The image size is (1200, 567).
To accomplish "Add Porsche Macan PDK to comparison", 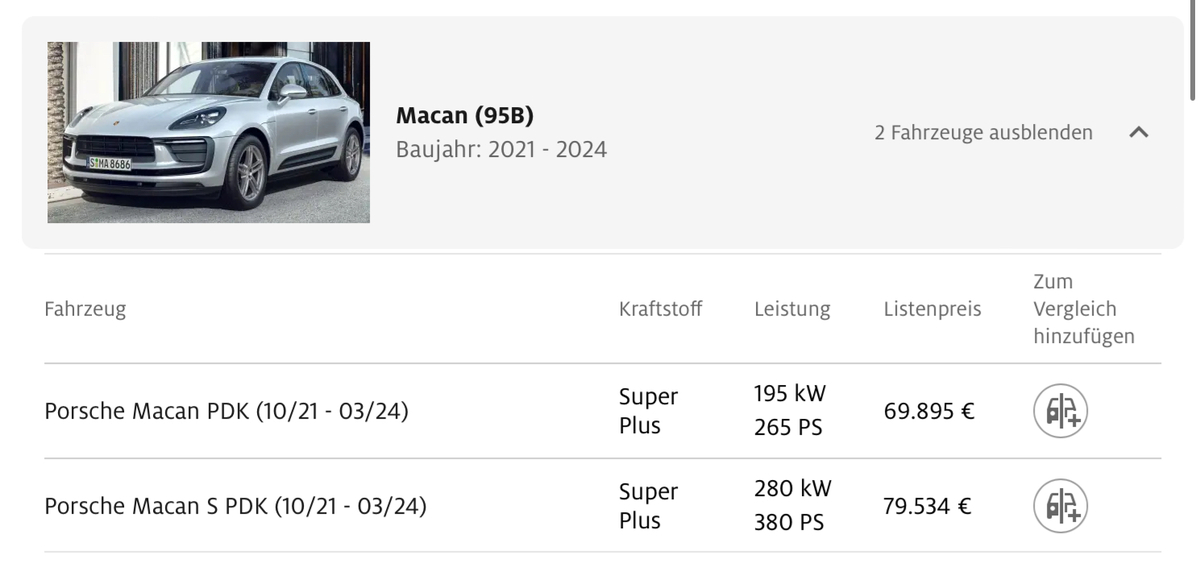I will click(1060, 411).
